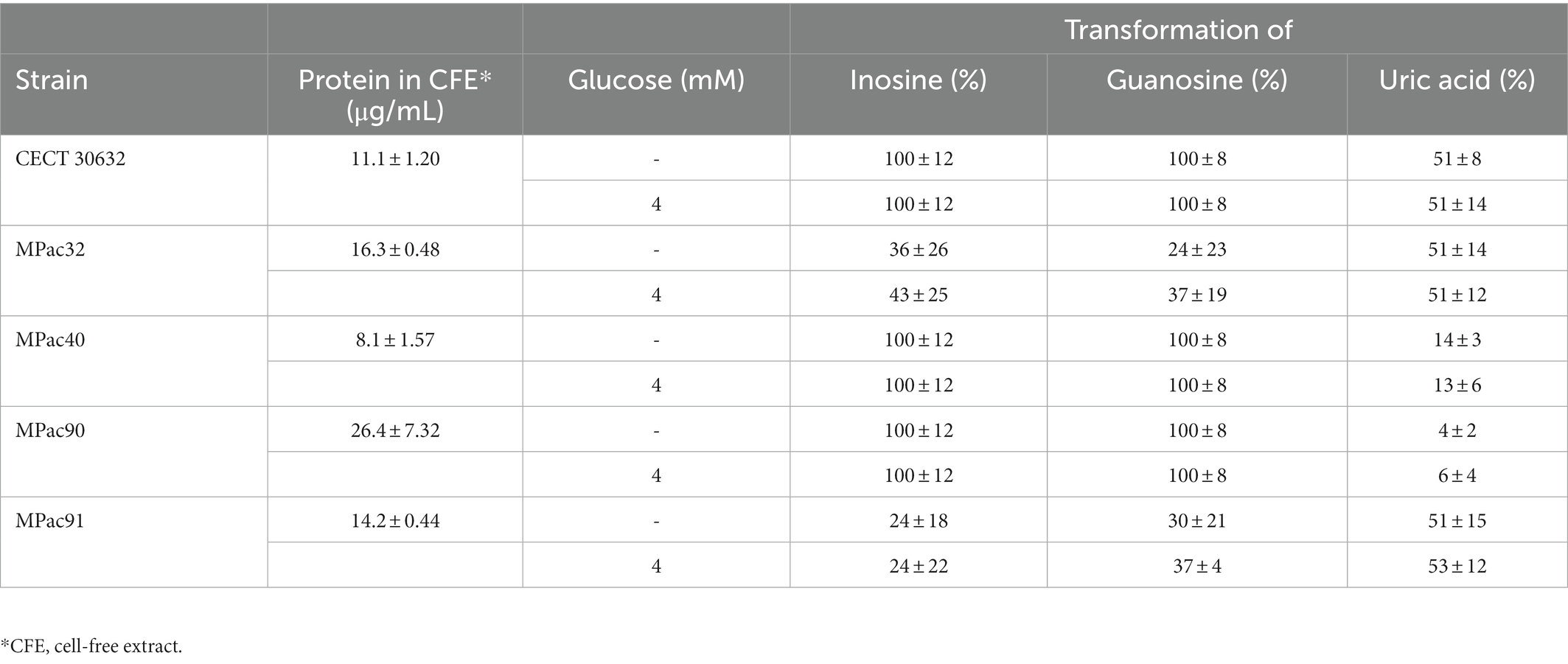Click the CFE cell-free extract footnote

(x=91, y=646)
